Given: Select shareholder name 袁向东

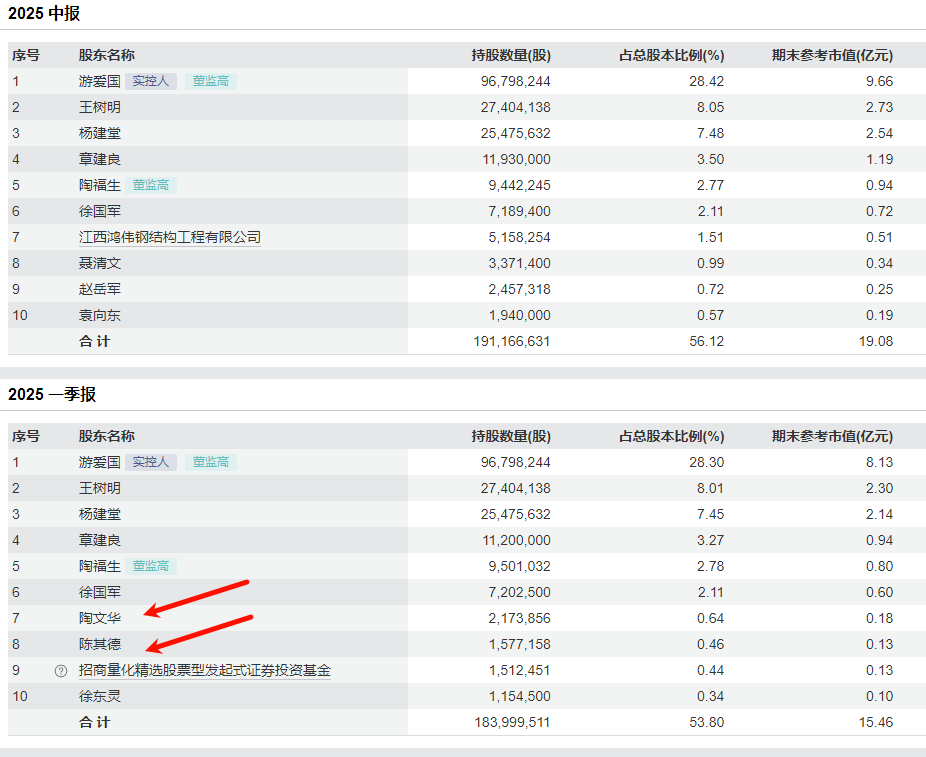Looking at the screenshot, I should pyautogui.click(x=100, y=315).
